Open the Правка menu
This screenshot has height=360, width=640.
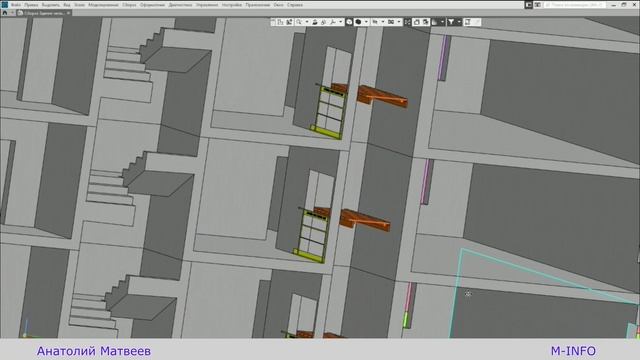coord(31,5)
